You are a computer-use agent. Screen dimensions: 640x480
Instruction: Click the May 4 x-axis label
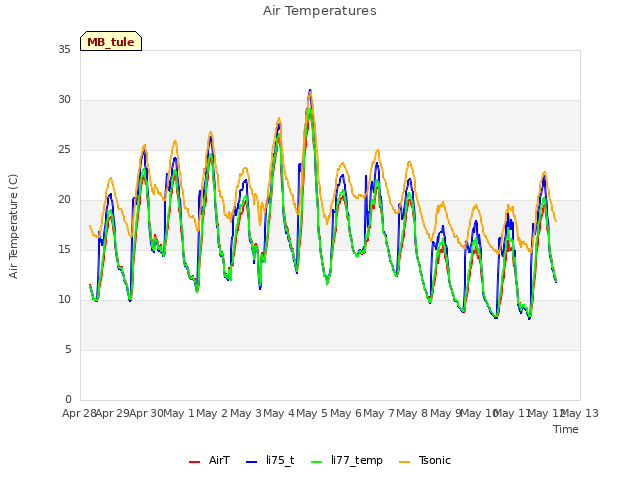279,413
